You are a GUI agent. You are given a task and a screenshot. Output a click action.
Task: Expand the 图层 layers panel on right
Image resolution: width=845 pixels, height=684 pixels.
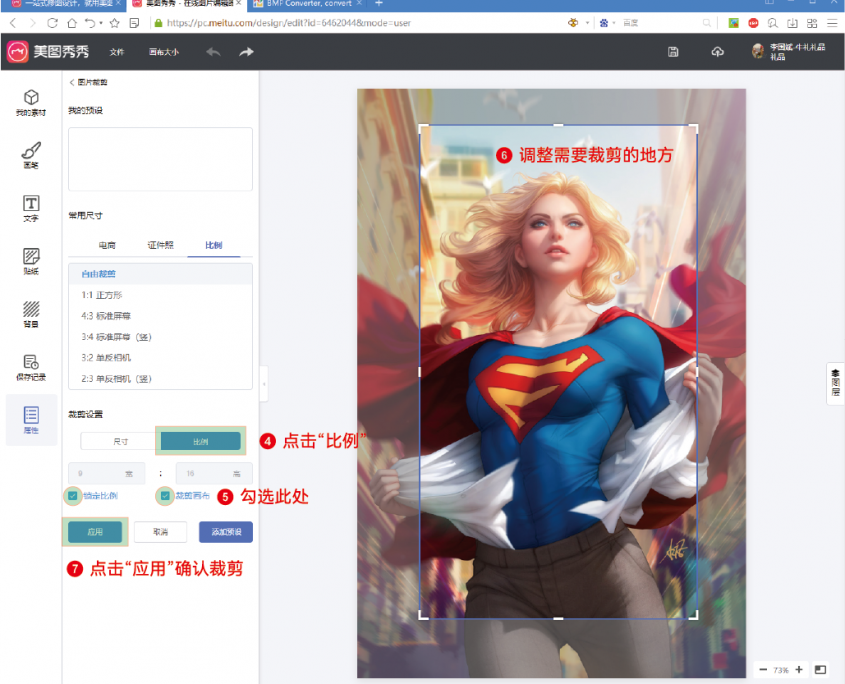pyautogui.click(x=835, y=383)
